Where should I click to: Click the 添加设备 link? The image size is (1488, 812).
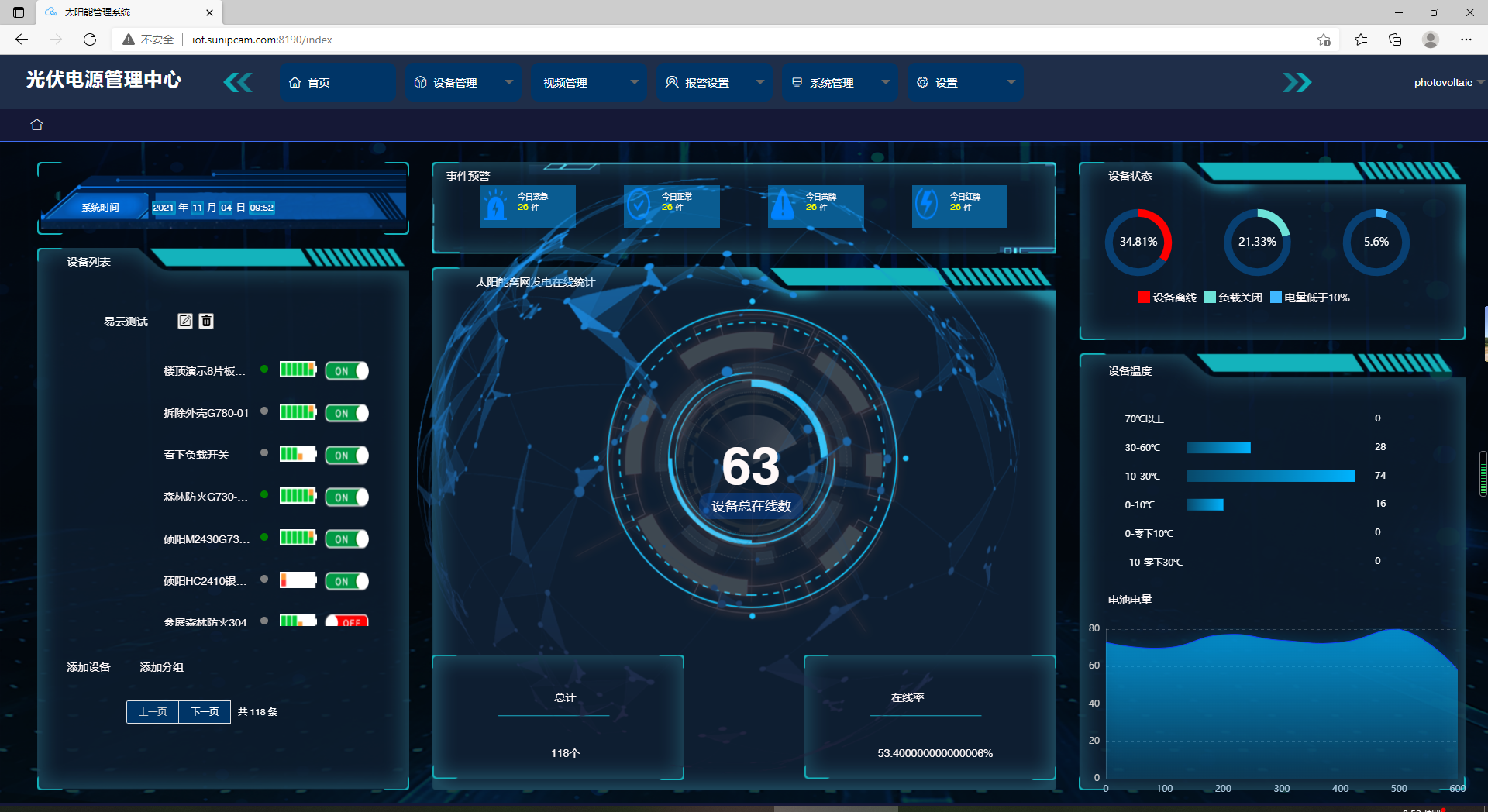(88, 667)
